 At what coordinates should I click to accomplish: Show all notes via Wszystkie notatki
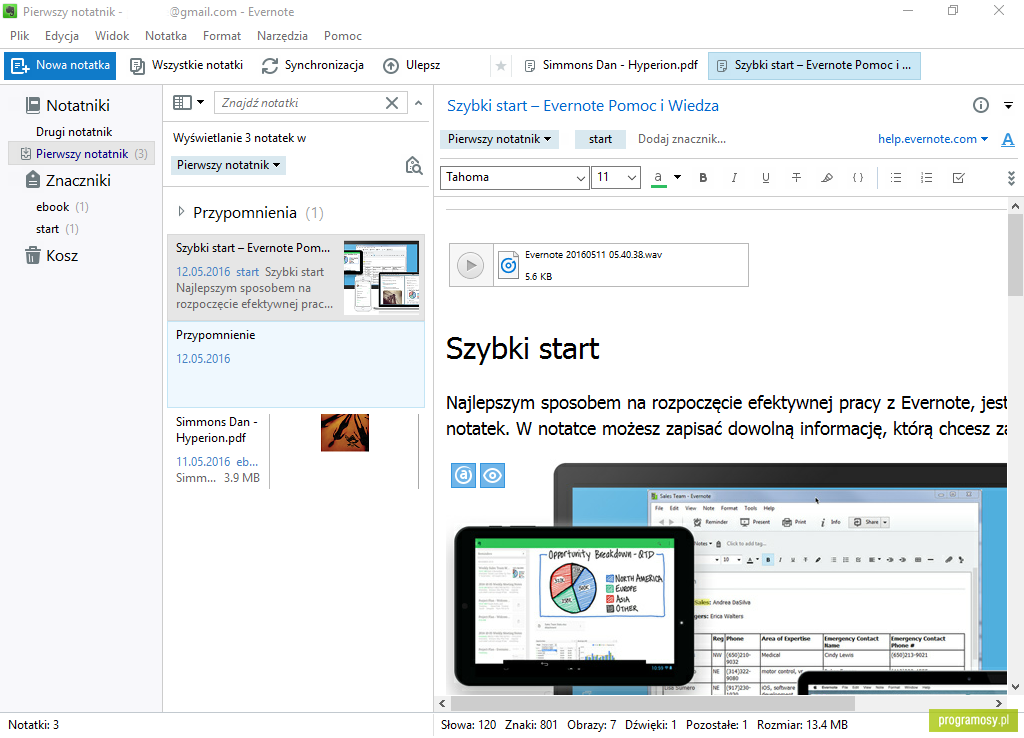pos(186,65)
